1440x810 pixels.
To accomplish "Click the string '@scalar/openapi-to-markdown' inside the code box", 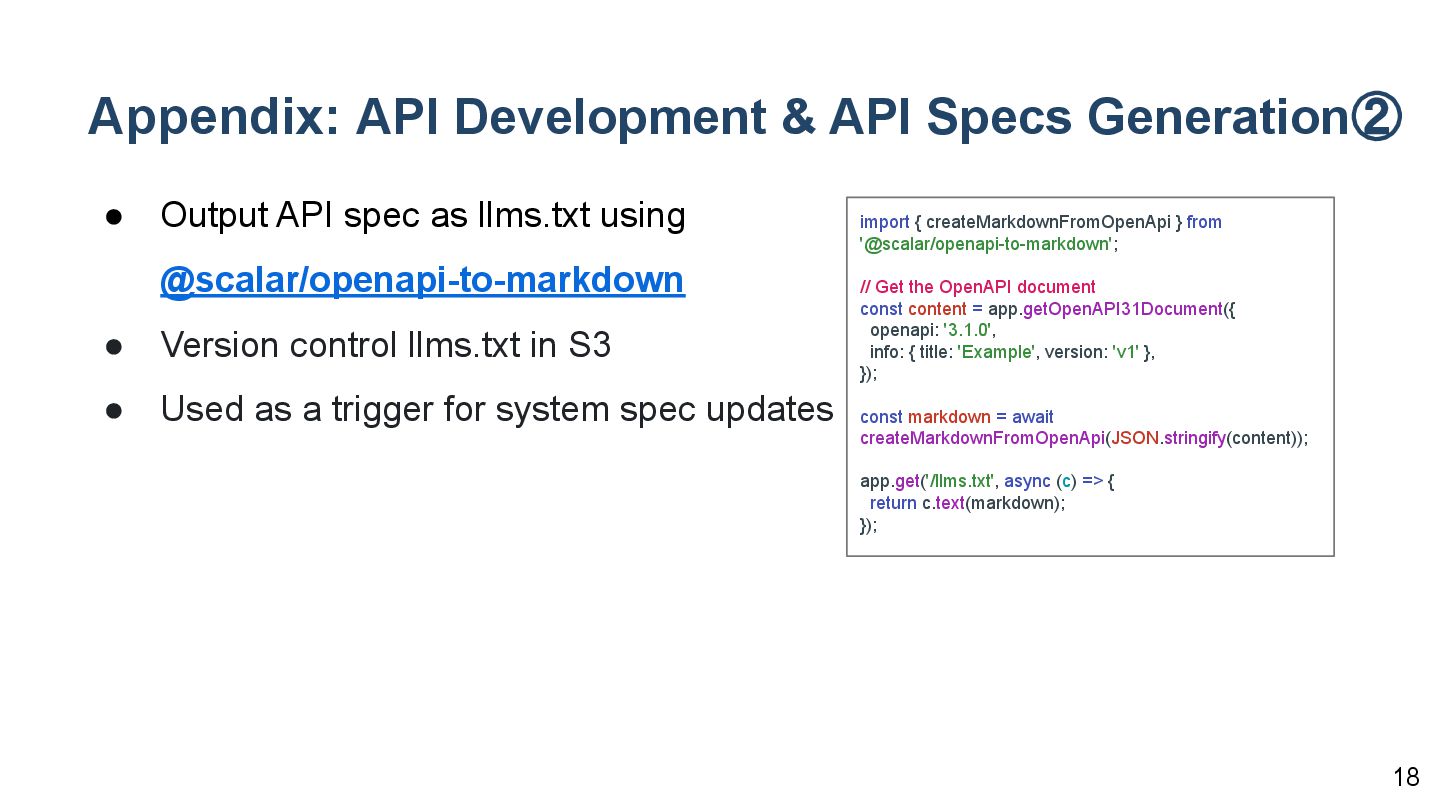I will click(987, 244).
